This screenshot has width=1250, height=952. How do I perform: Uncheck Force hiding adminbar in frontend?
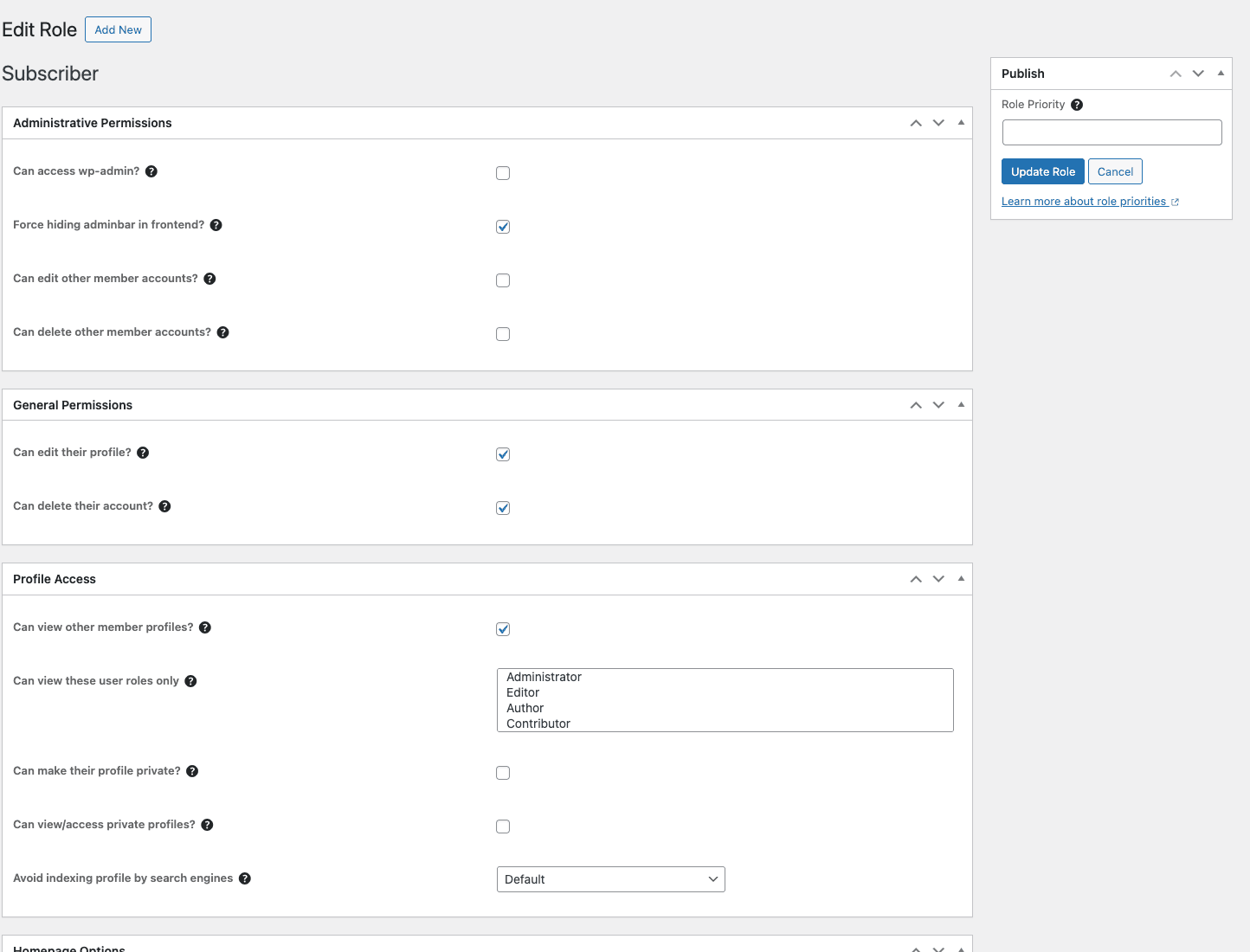click(503, 227)
